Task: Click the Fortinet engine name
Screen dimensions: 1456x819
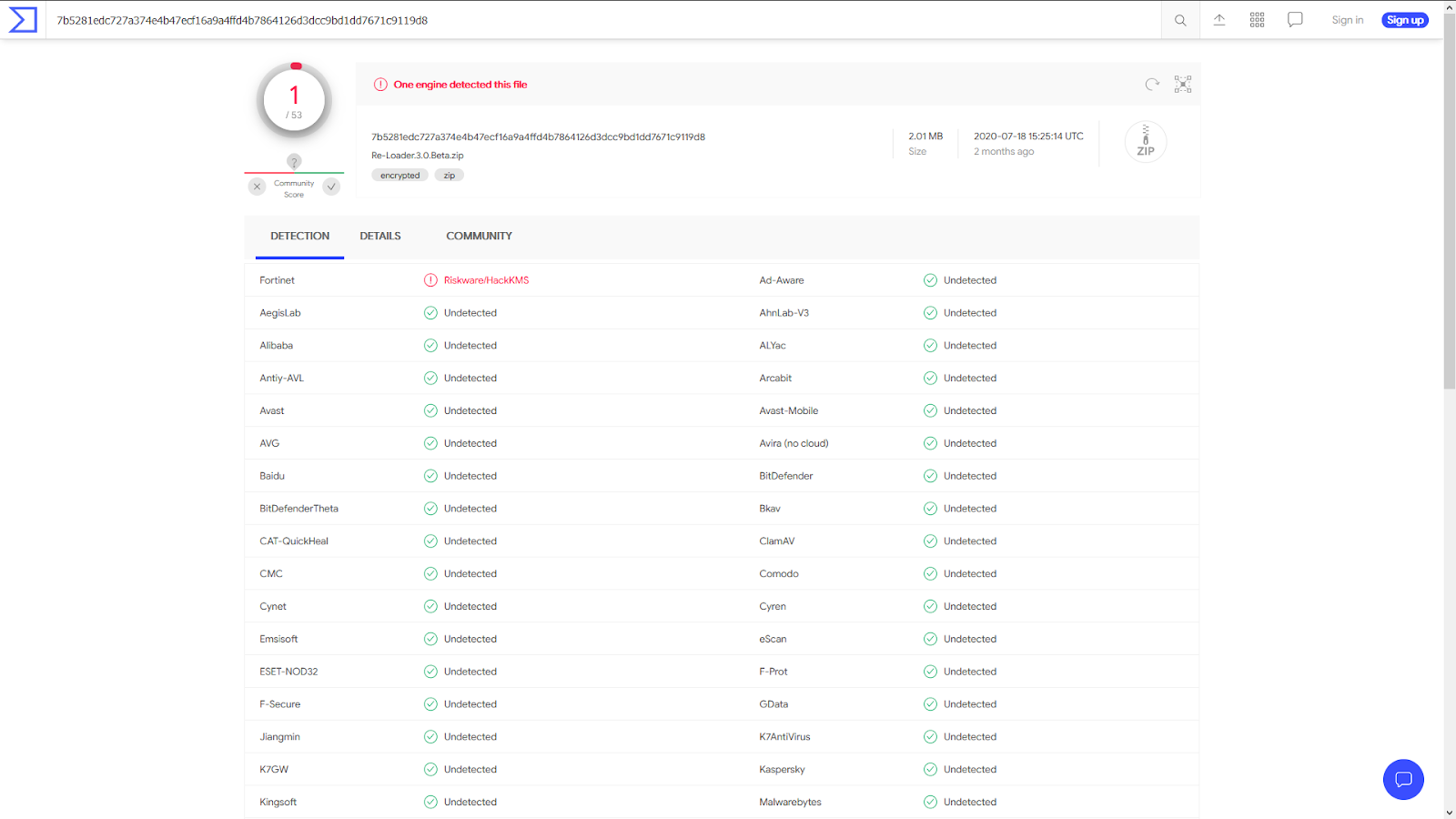Action: coord(277,280)
